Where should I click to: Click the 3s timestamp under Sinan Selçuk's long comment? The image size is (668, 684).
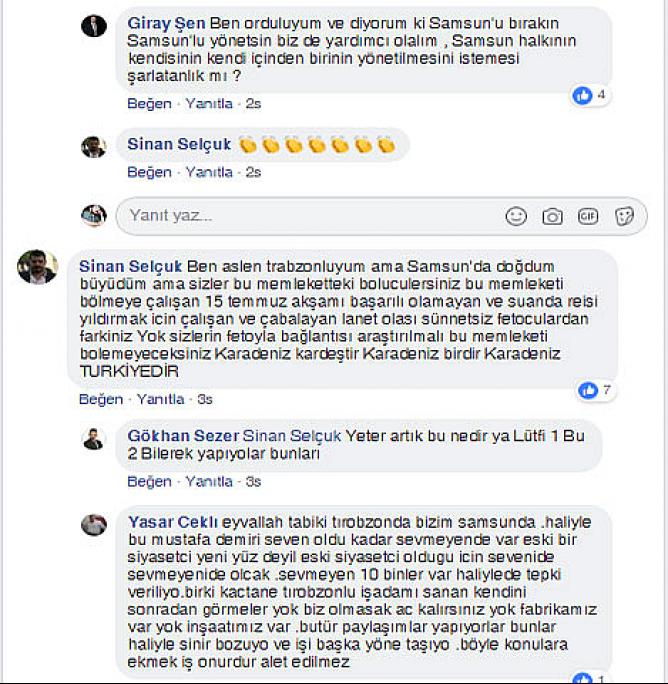click(205, 399)
